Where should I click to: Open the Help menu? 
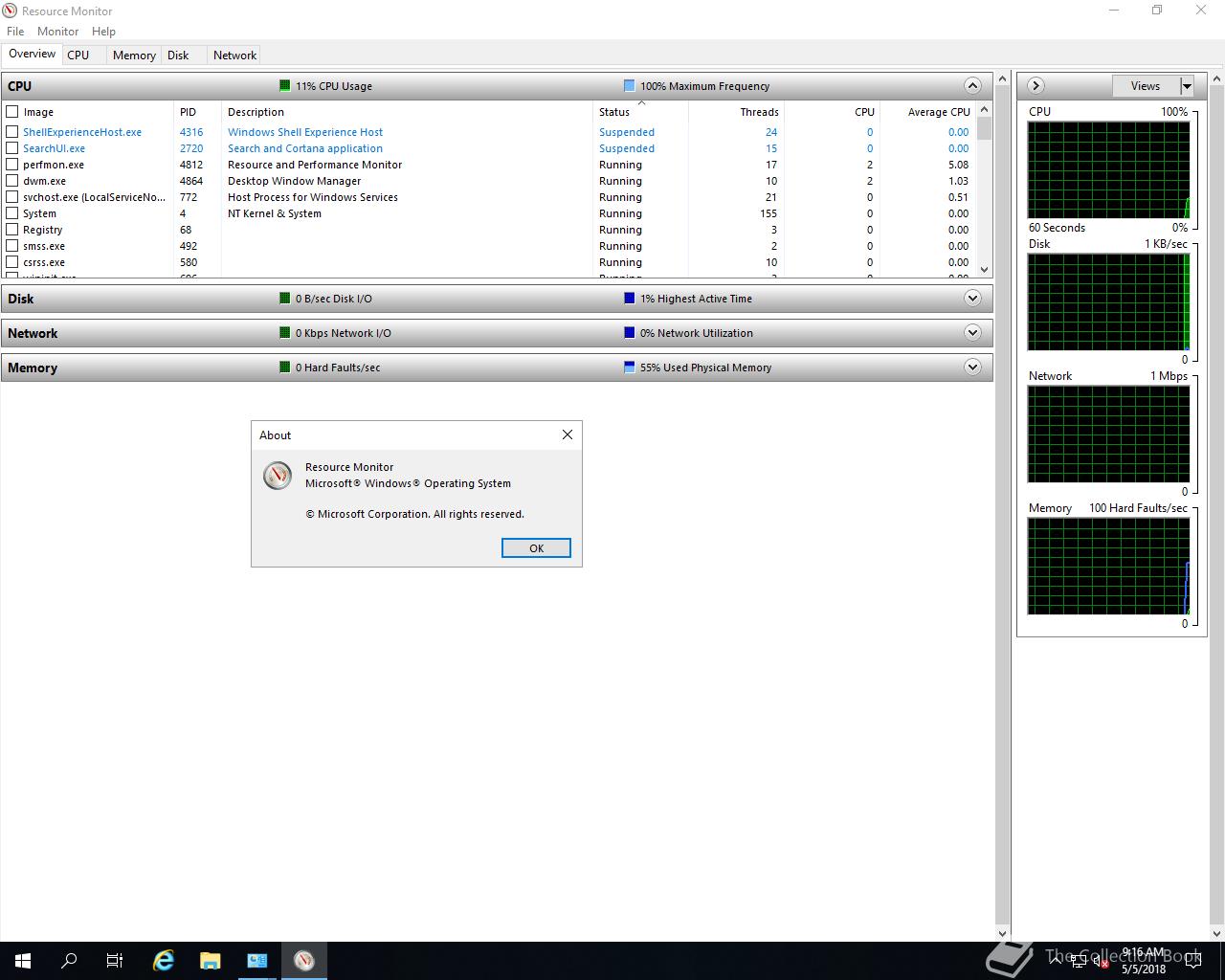pos(103,32)
